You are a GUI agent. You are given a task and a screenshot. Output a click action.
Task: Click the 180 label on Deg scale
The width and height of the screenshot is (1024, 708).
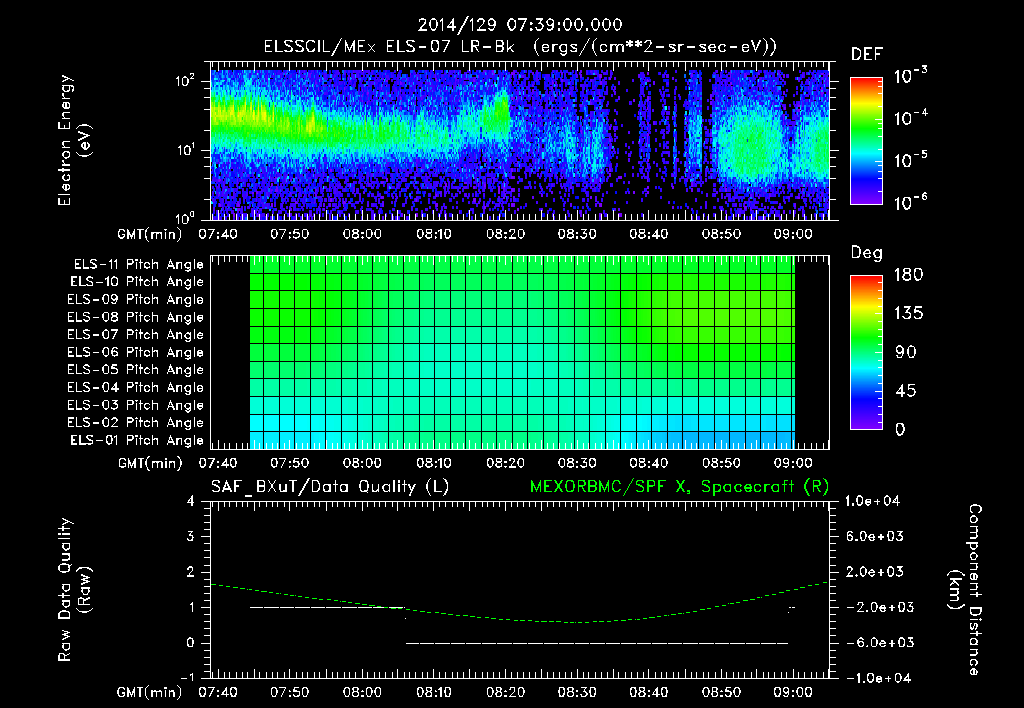click(x=908, y=275)
